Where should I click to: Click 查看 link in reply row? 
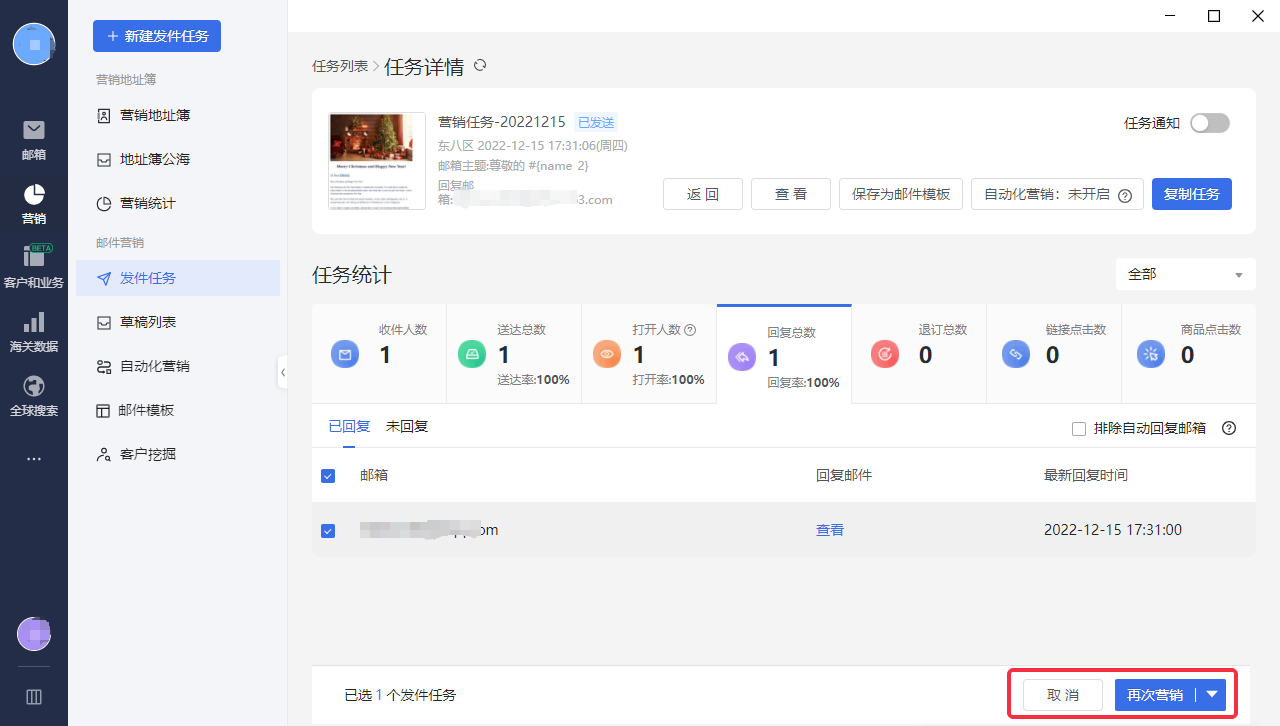click(x=830, y=530)
